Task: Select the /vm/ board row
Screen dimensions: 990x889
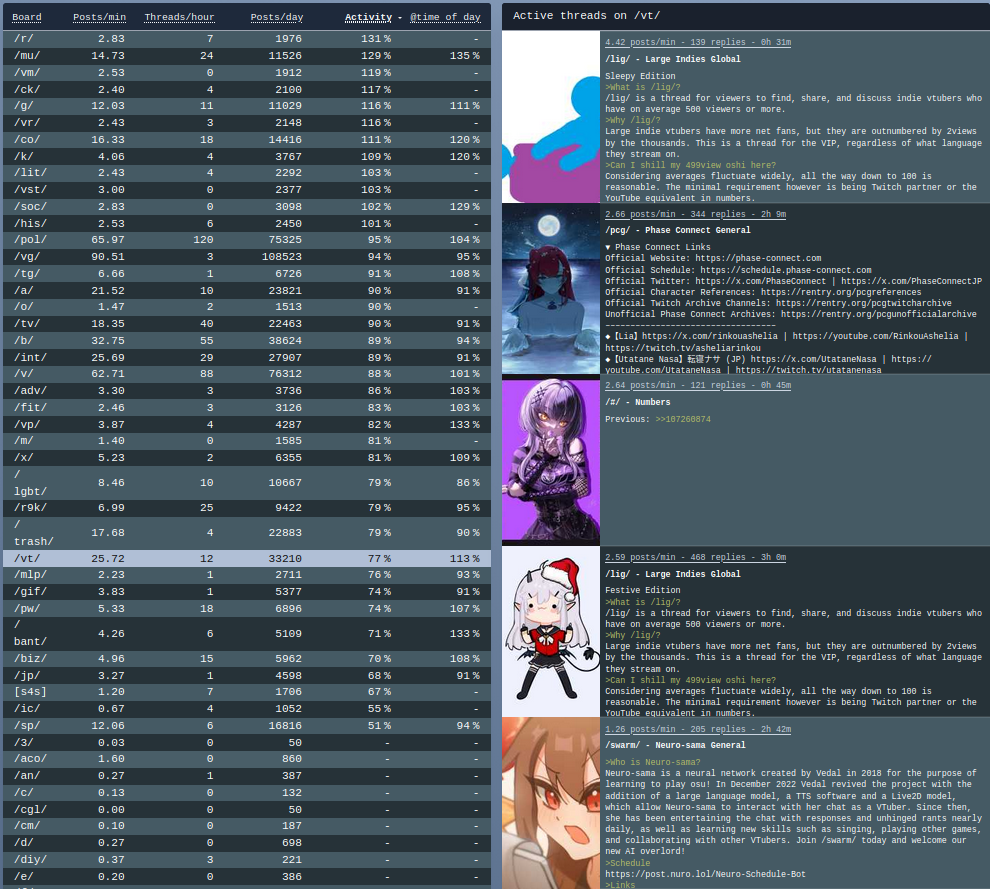Action: pos(247,73)
